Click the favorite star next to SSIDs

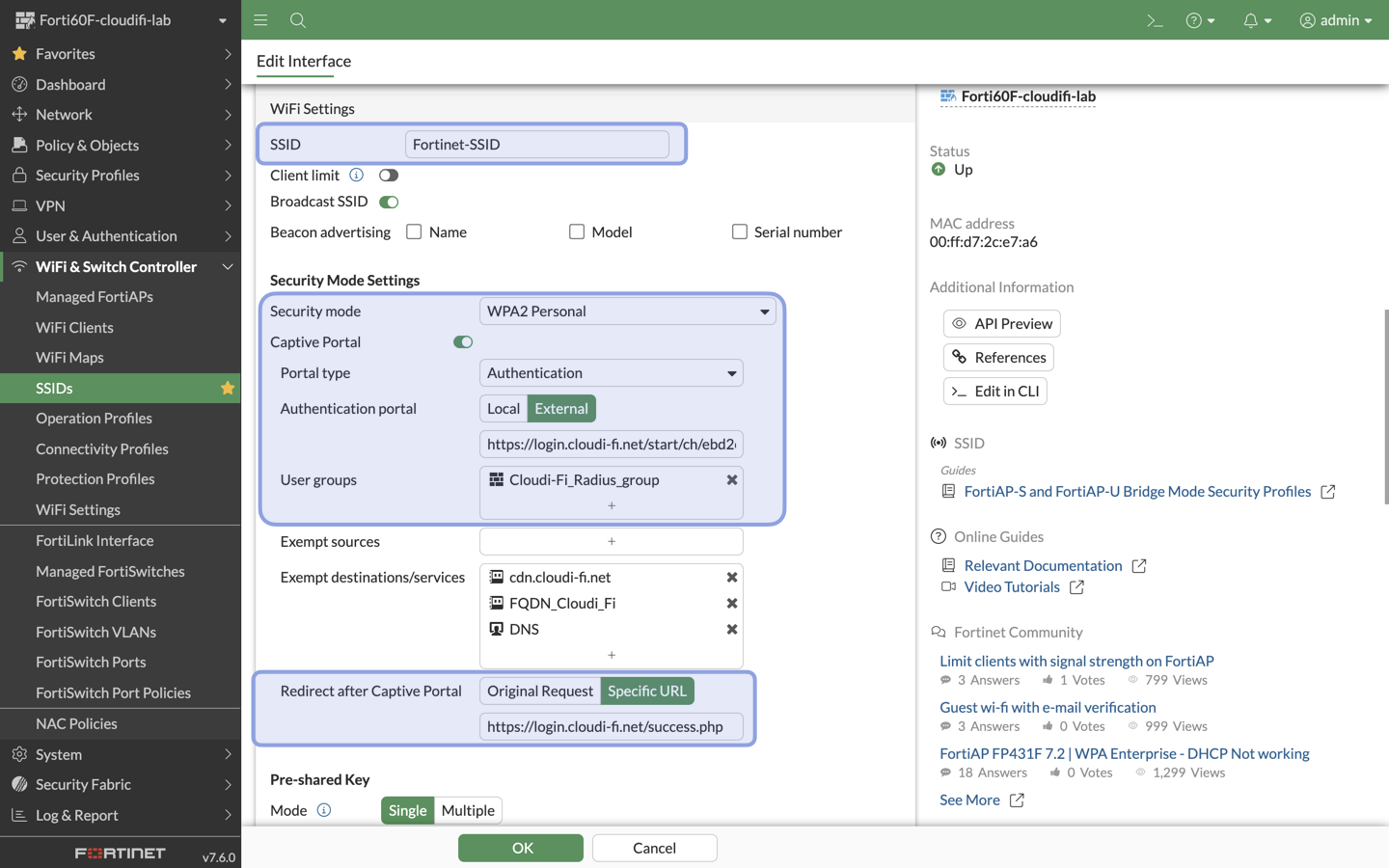(228, 388)
